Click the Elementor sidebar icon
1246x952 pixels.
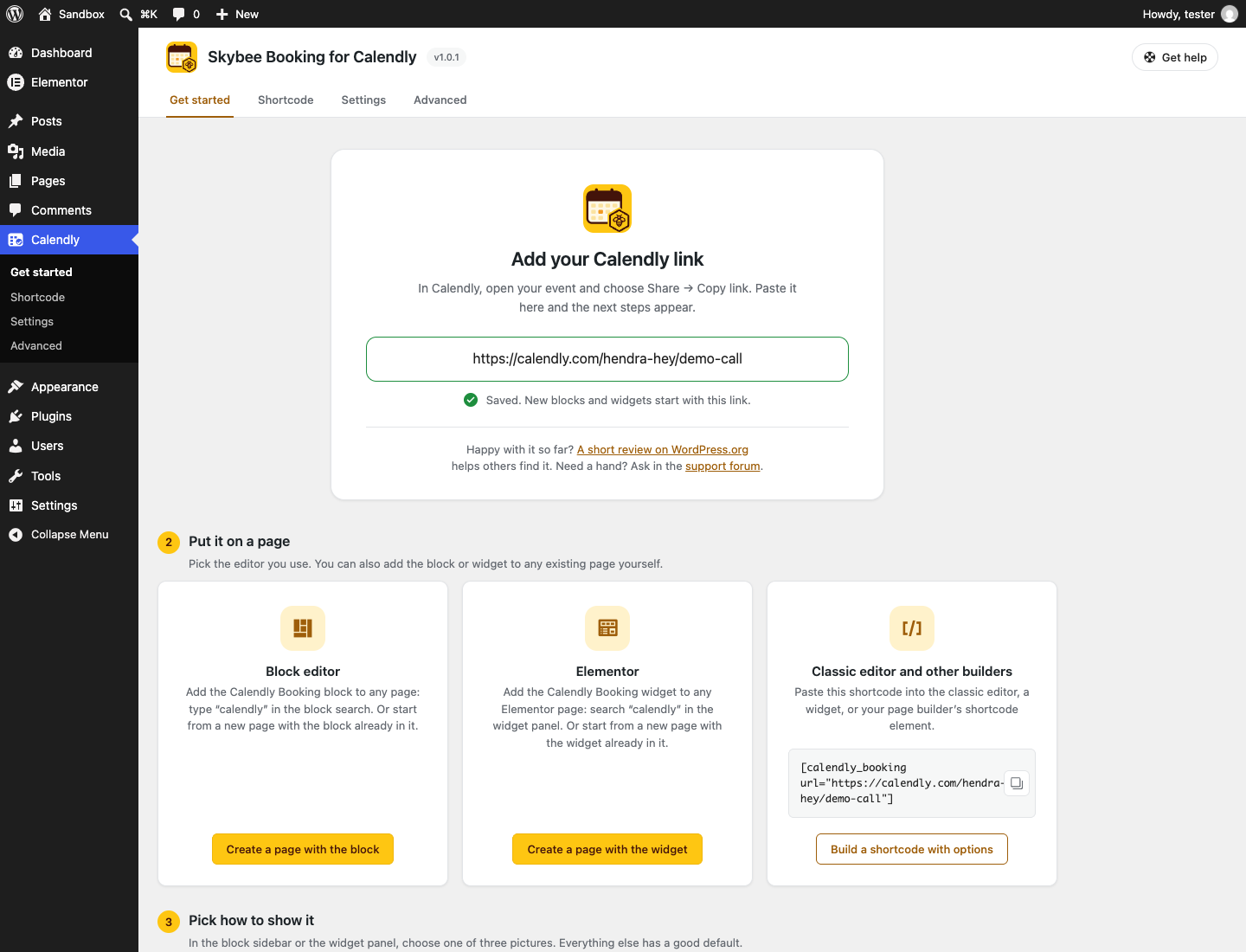click(16, 82)
